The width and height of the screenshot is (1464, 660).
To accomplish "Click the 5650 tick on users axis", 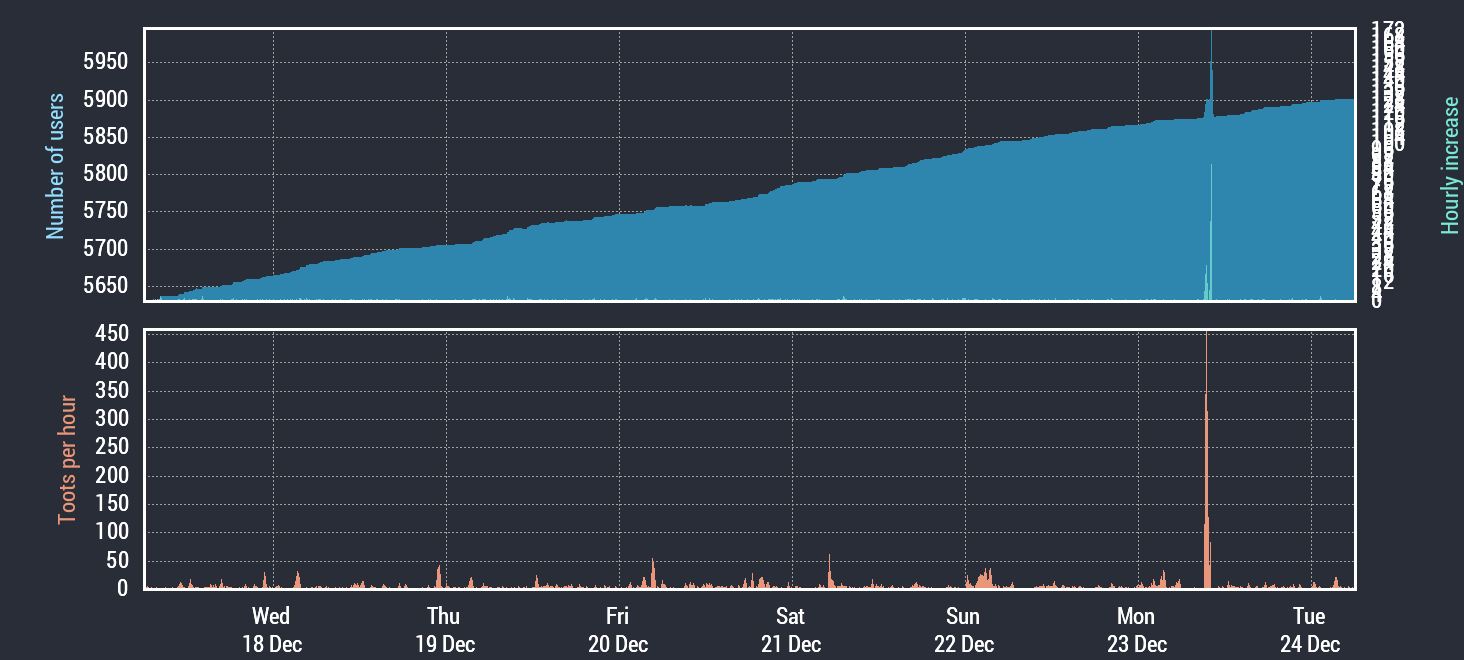I will 108,287.
